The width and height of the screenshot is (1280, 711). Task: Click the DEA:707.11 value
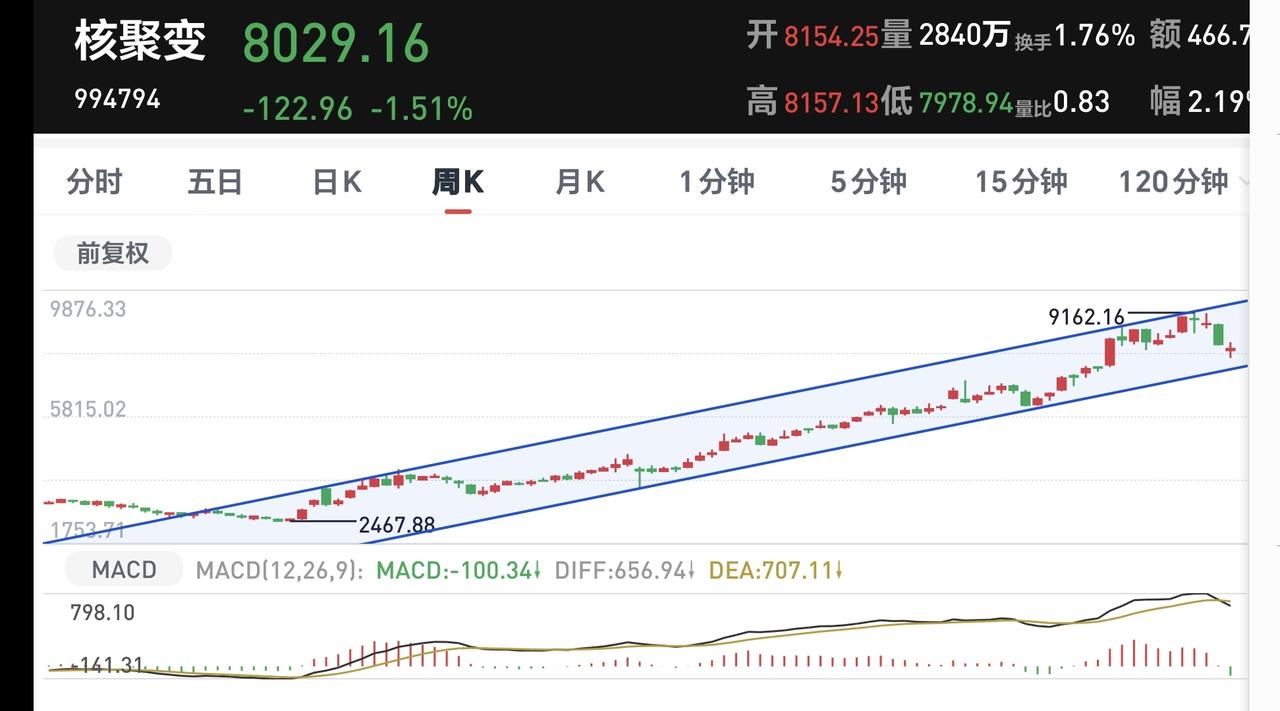[x=776, y=571]
